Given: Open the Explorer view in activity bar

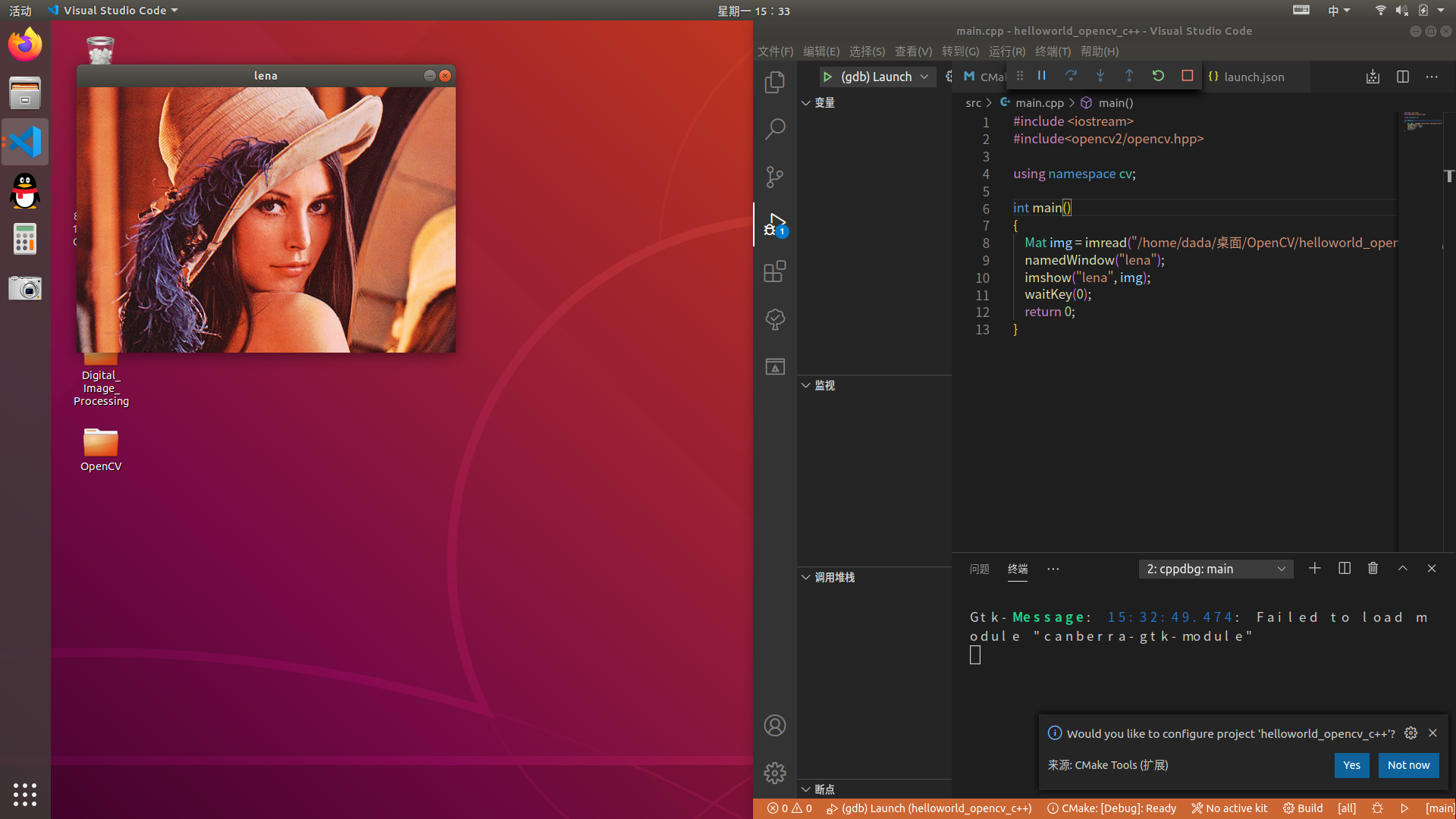Looking at the screenshot, I should click(x=774, y=82).
